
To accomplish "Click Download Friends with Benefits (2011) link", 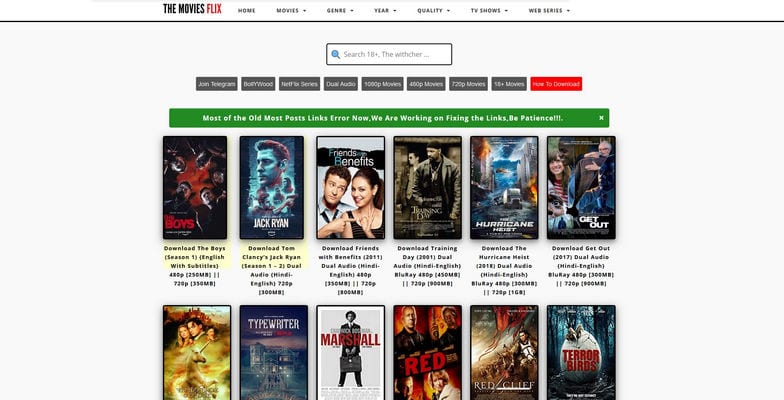I will click(x=350, y=270).
